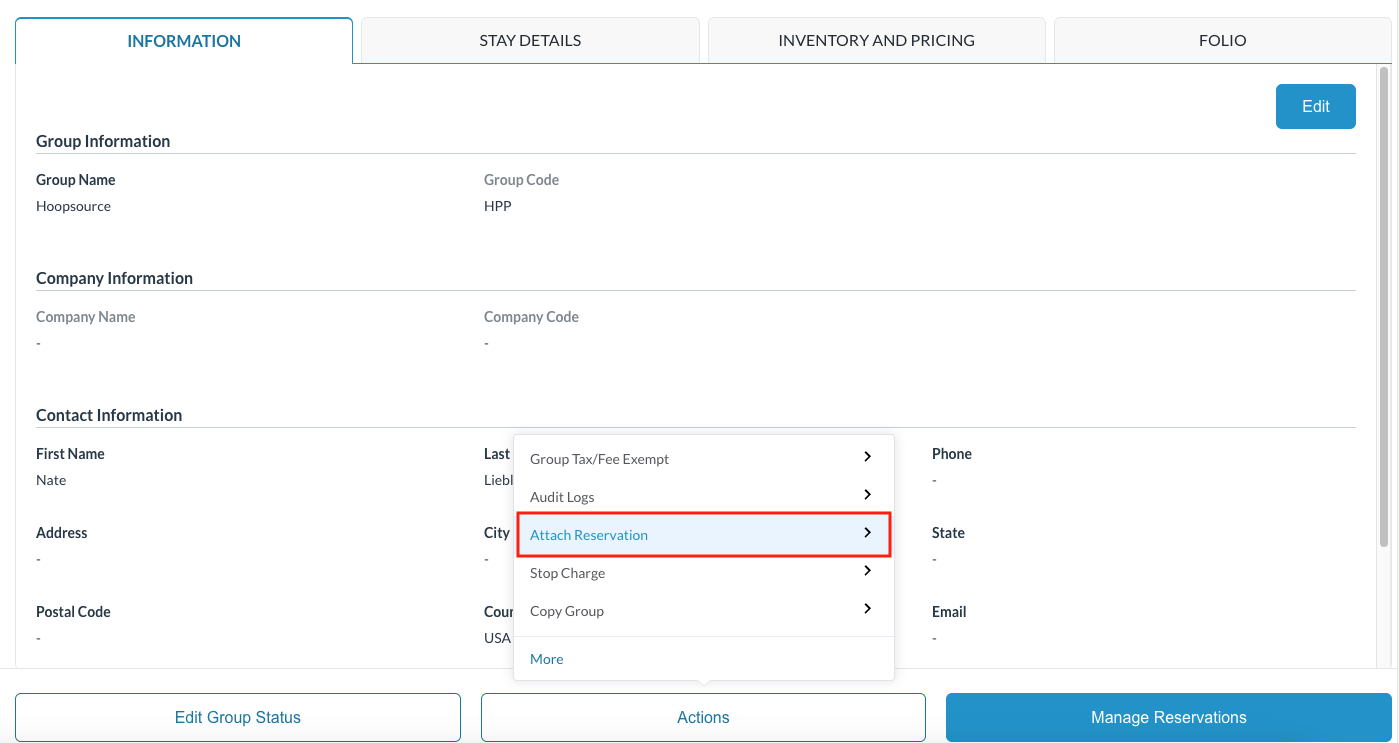Expand the Copy Group arrow icon
The width and height of the screenshot is (1399, 743).
coord(867,609)
